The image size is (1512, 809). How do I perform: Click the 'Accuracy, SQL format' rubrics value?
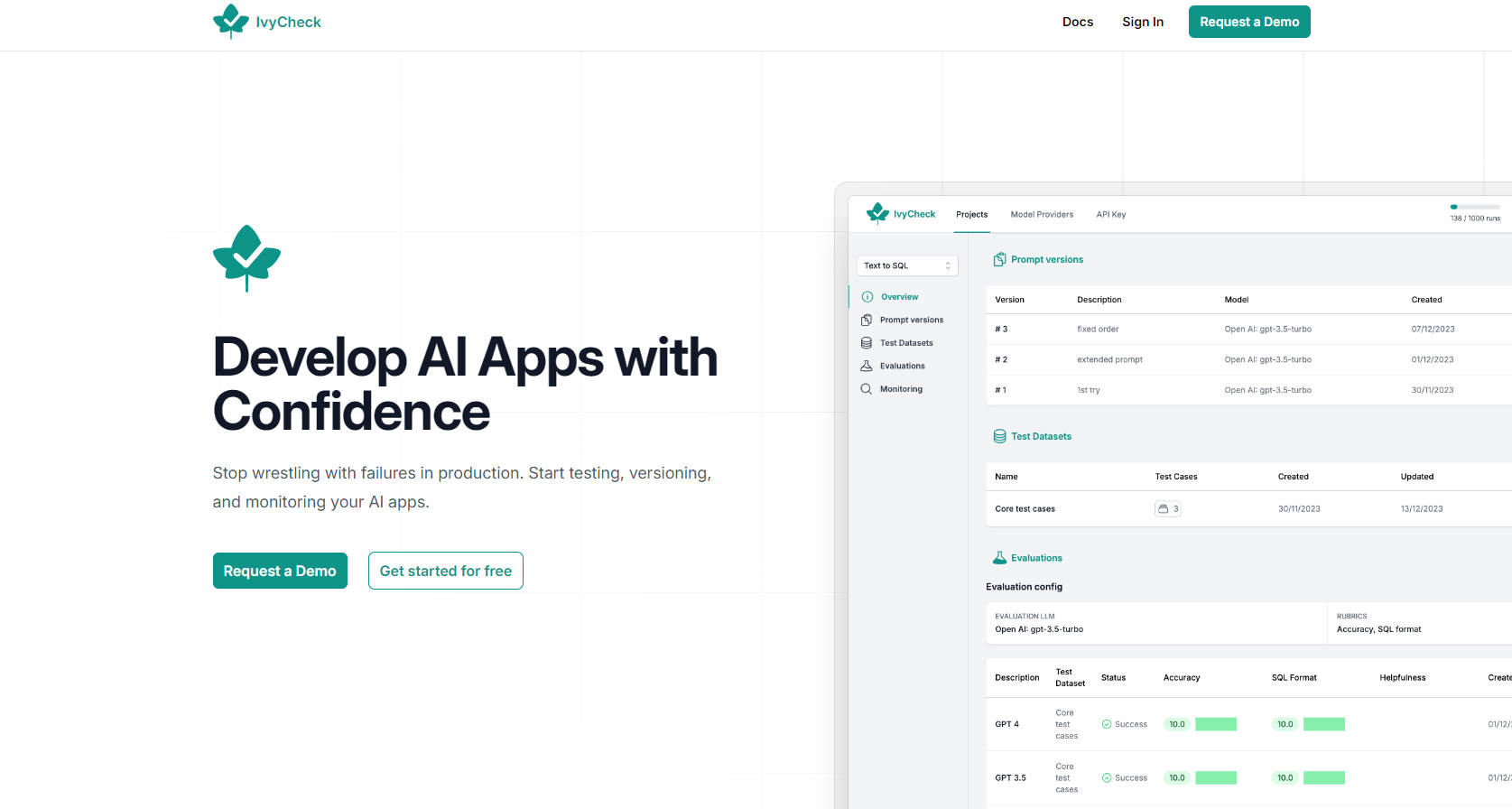click(x=1378, y=629)
